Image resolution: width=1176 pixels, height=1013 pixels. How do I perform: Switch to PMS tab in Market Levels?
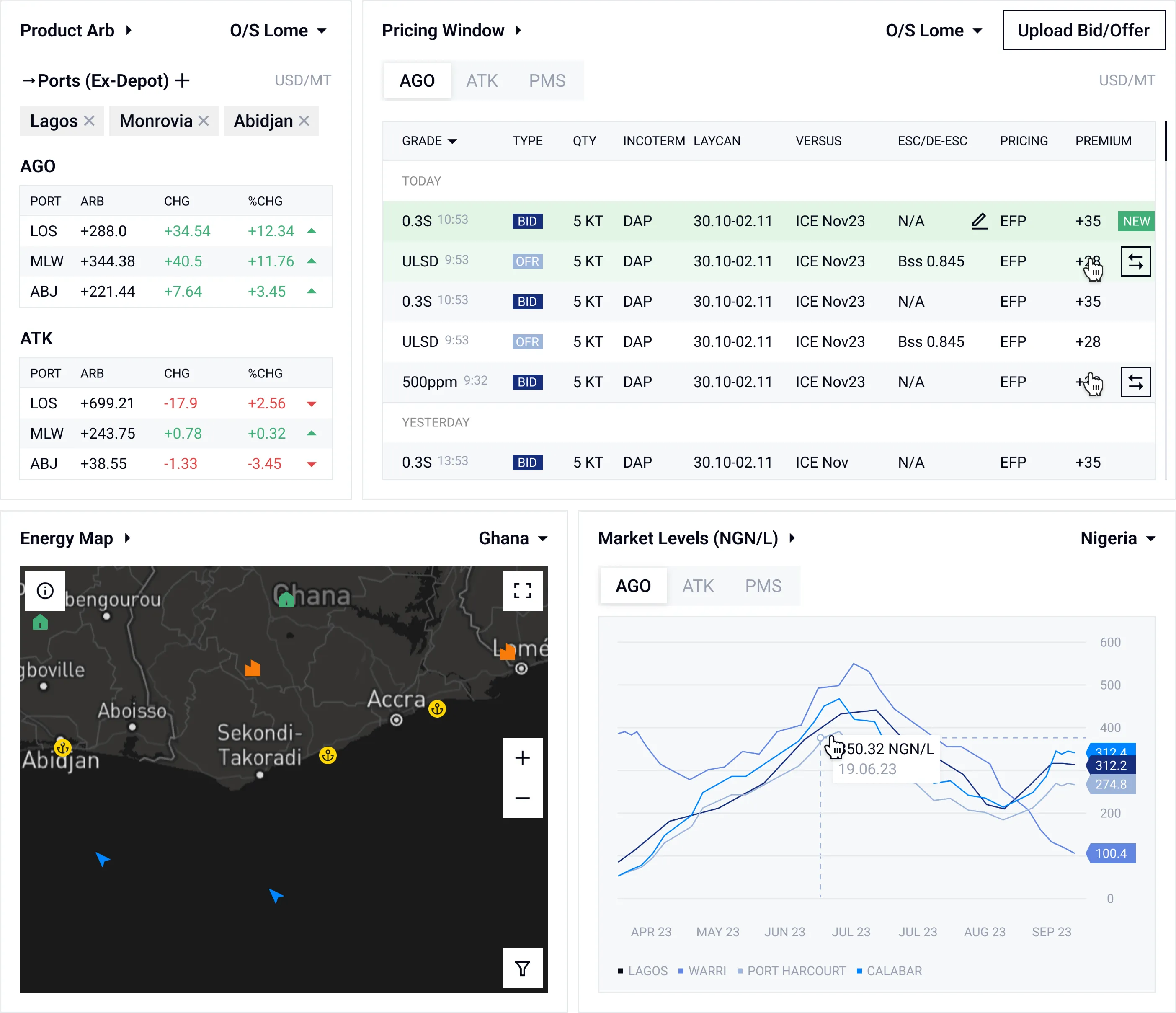click(763, 586)
